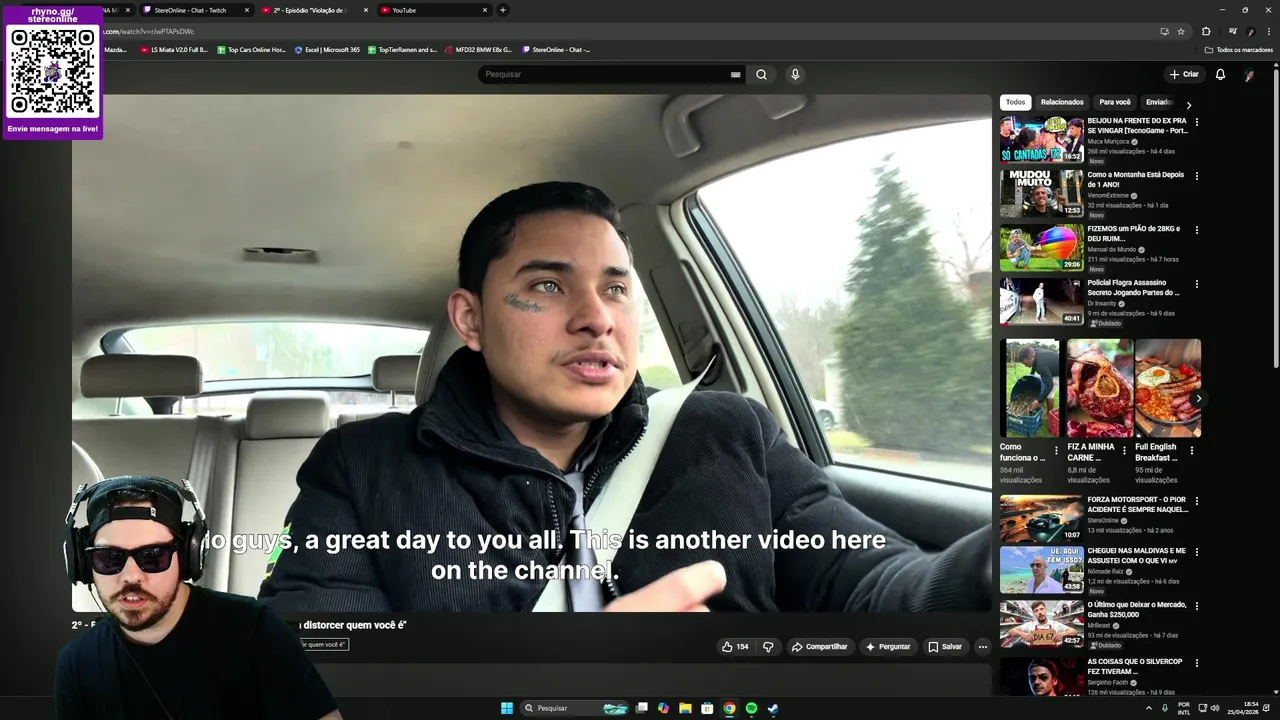Open options menu for Como a Montanha Está video

pos(1196,176)
